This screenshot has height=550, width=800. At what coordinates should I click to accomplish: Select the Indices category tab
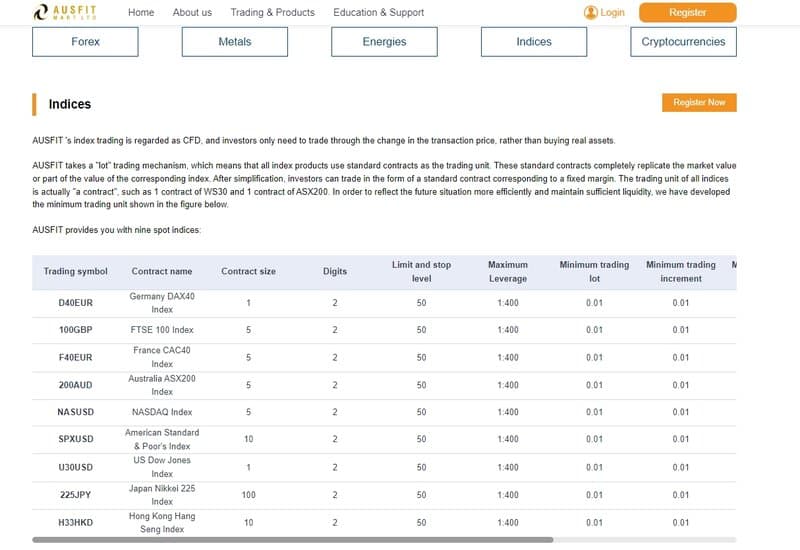coord(534,42)
